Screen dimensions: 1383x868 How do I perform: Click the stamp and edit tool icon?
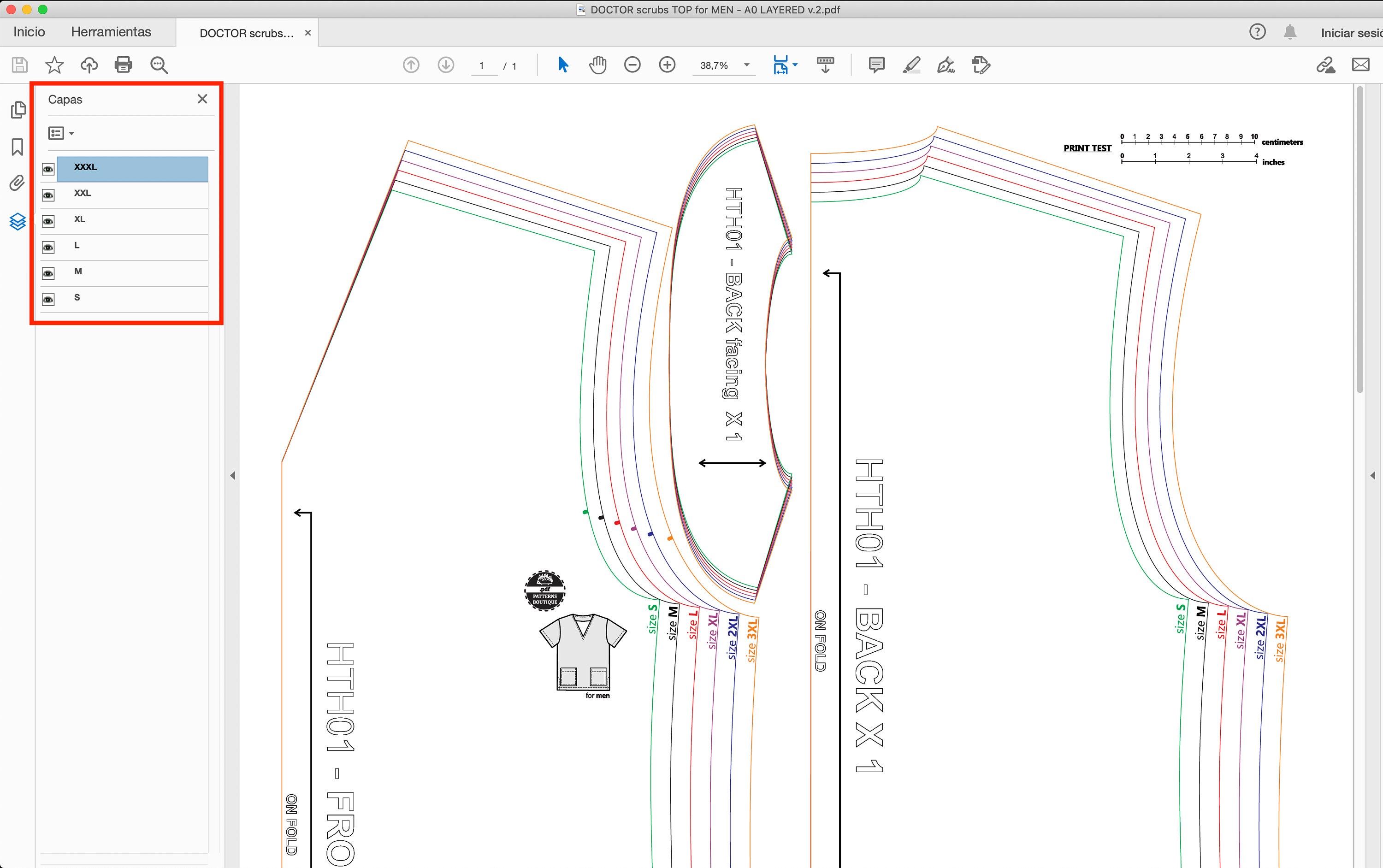pos(981,65)
